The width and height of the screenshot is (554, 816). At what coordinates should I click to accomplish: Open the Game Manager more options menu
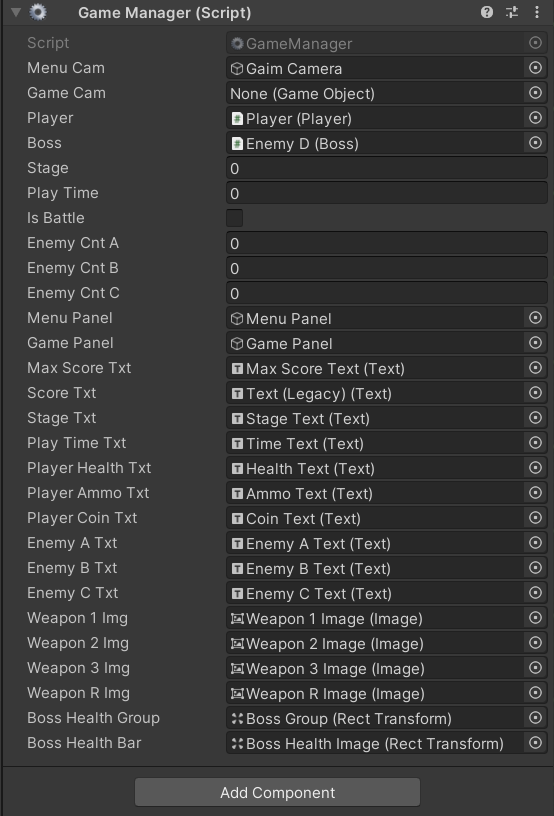[537, 12]
